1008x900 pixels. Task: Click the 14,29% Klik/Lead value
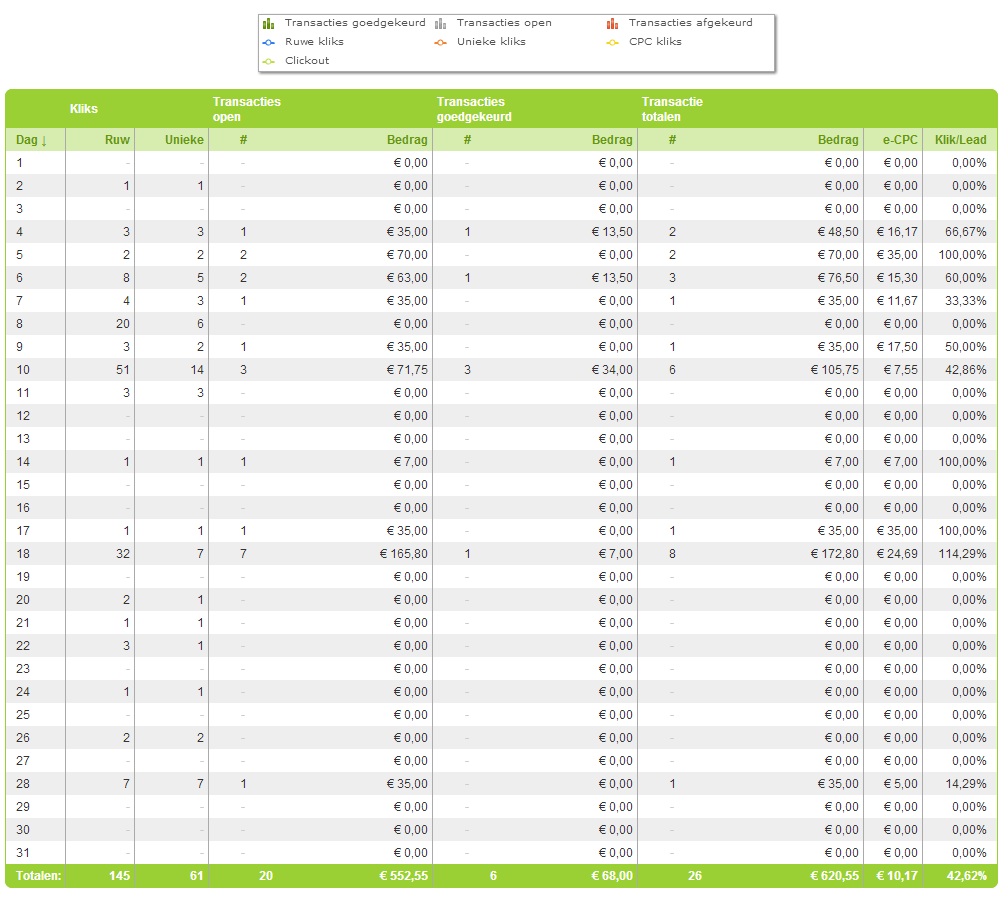pos(965,784)
